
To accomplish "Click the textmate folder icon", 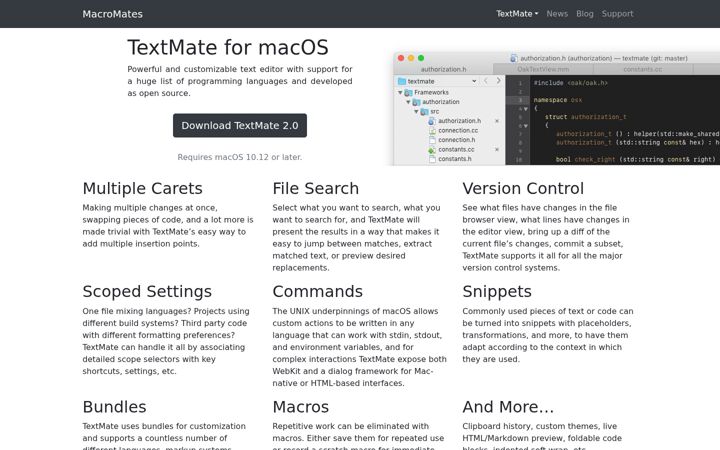I will 402,81.
